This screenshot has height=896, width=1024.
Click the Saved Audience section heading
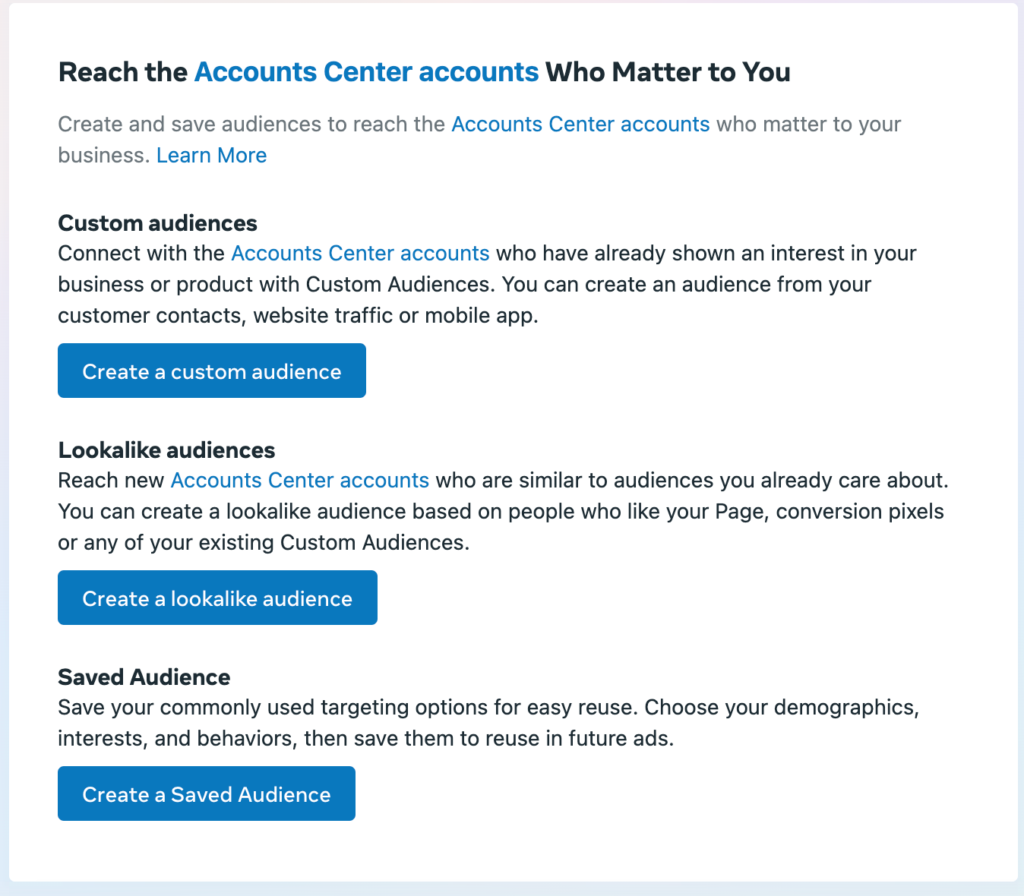(x=144, y=677)
